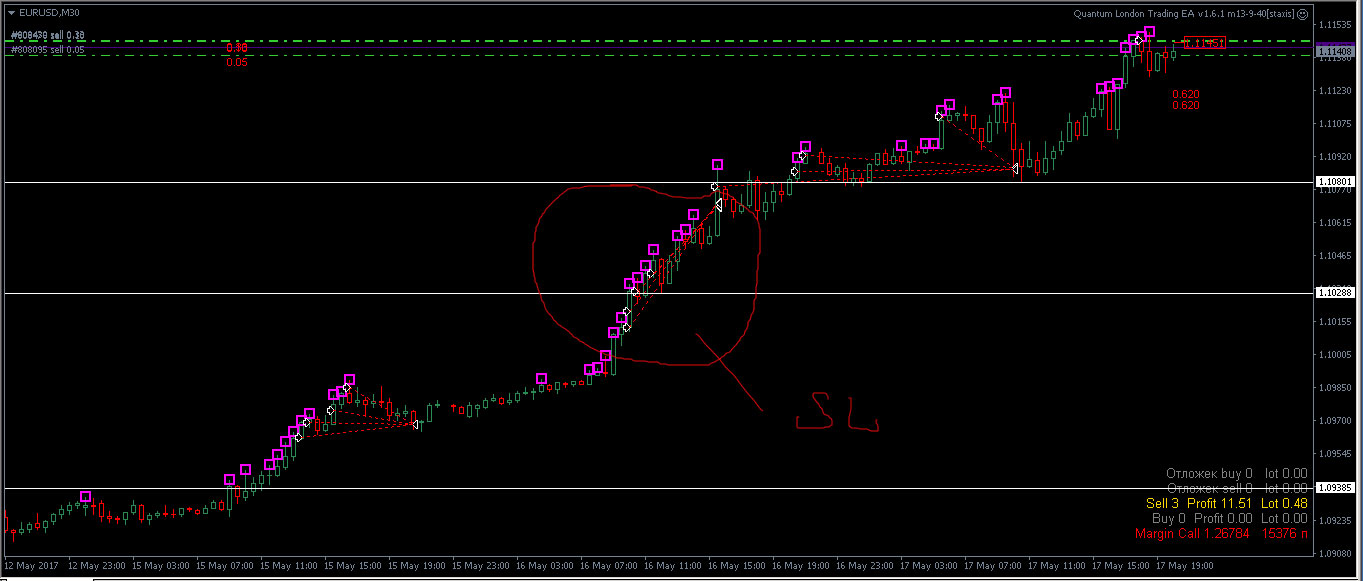Viewport: 1363px width, 581px height.
Task: Click the '15 May 23:00' time axis label
Action: (x=479, y=565)
